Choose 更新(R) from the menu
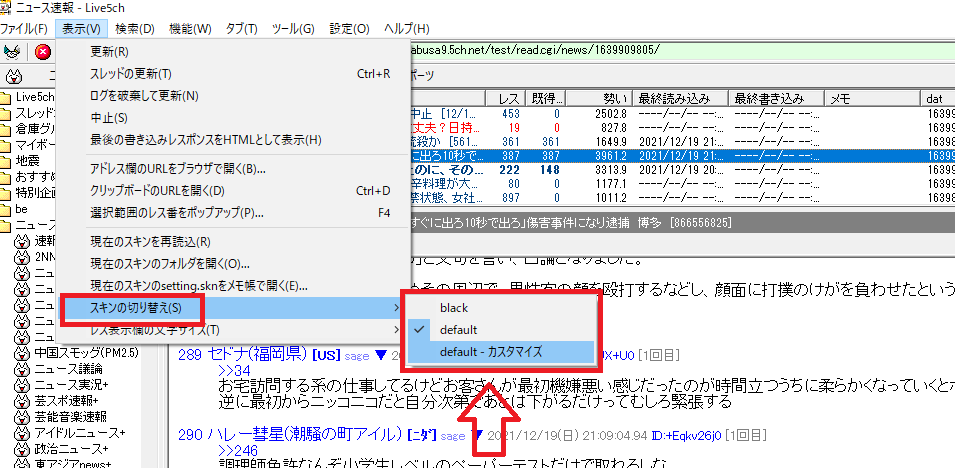The image size is (955, 468). click(x=233, y=52)
